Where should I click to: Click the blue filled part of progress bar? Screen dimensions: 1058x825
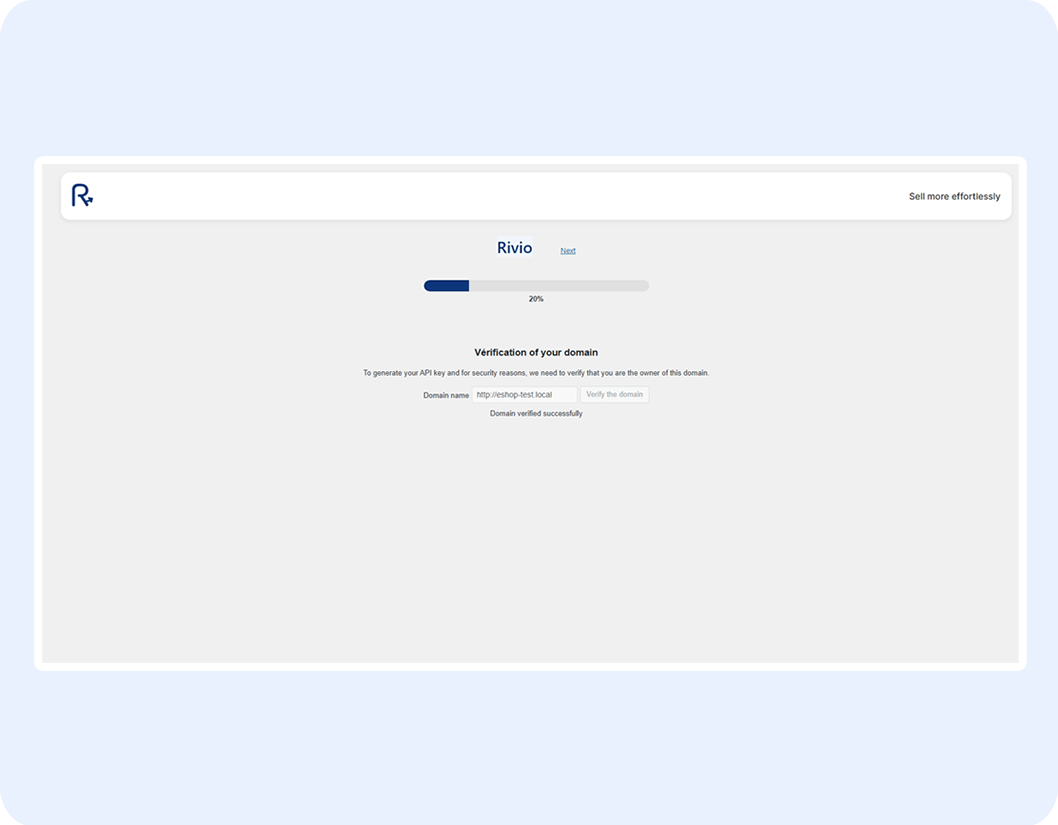[x=446, y=286]
